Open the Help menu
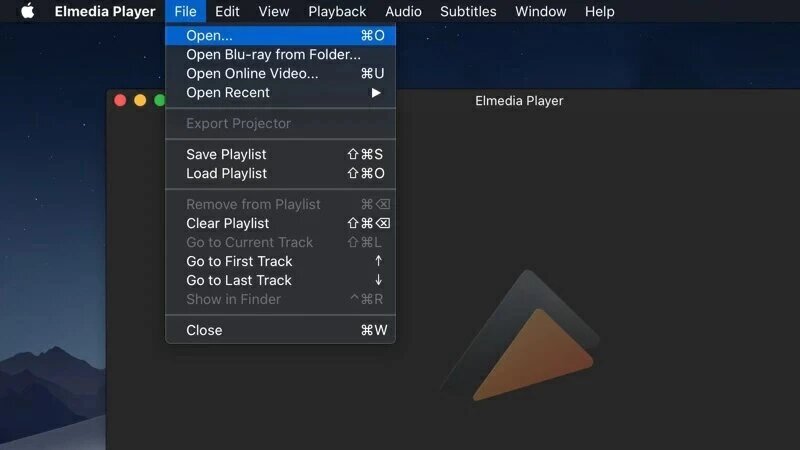This screenshot has height=450, width=800. coord(599,11)
